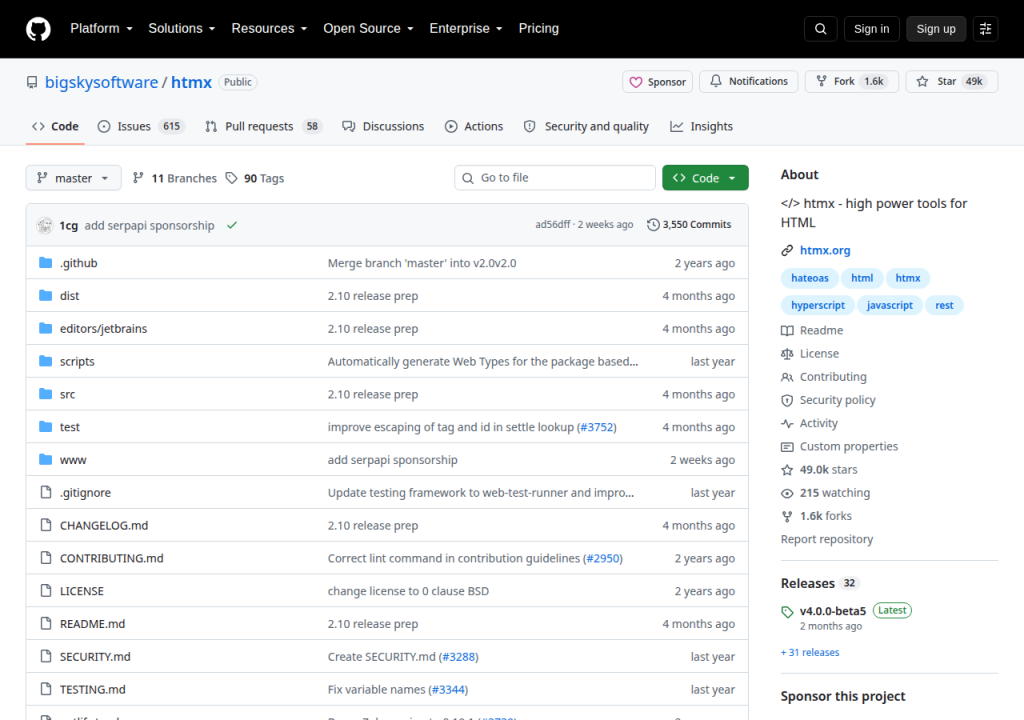Open the search magnifier button
Image resolution: width=1024 pixels, height=720 pixels.
pos(820,29)
